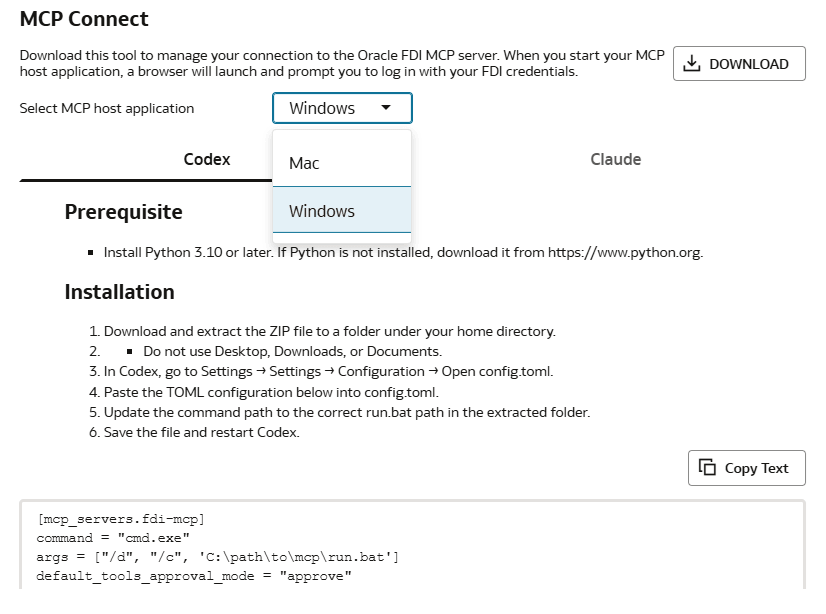
Task: Click 'Do not use Desktop, Downloads, or Documents'
Action: click(x=292, y=351)
